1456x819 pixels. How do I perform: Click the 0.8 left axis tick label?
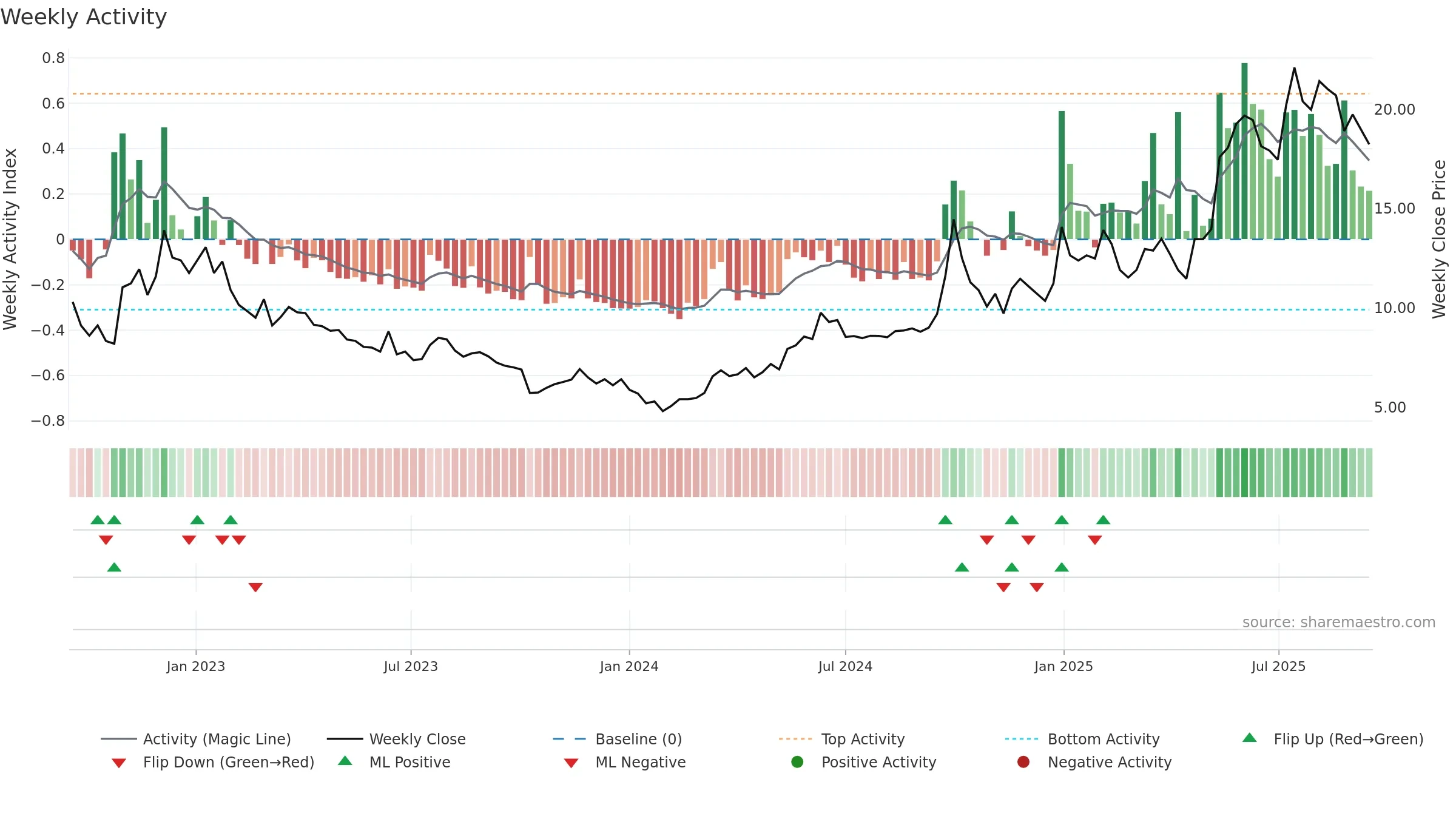(53, 58)
